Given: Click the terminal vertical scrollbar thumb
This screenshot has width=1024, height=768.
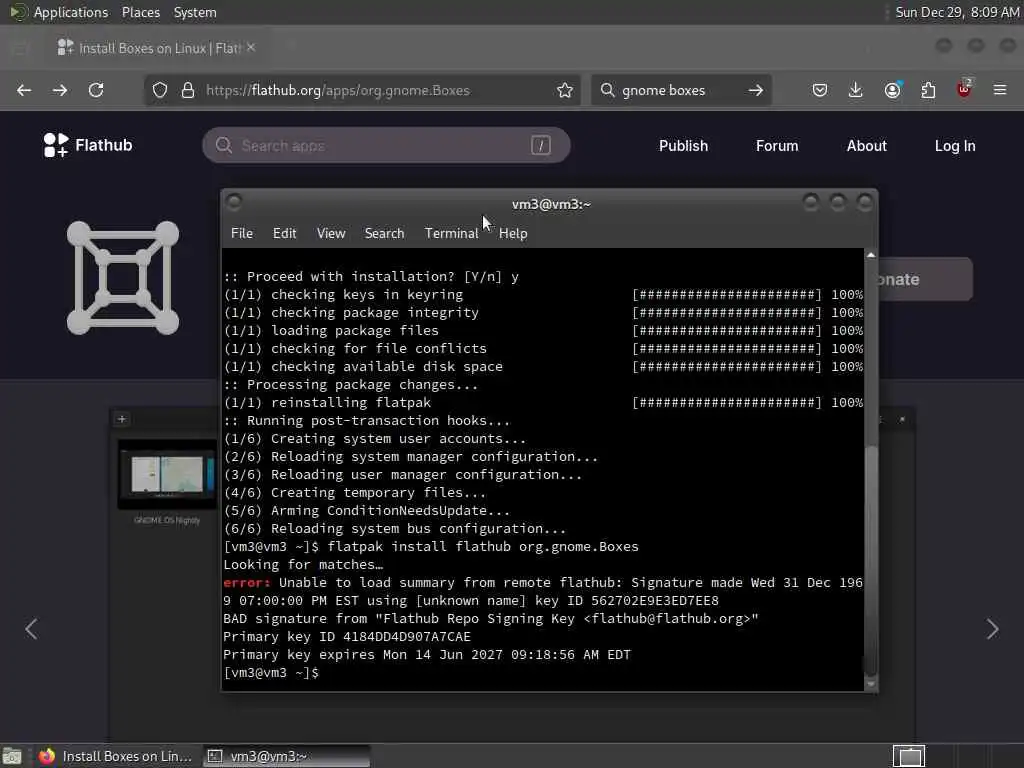Looking at the screenshot, I should tap(871, 560).
